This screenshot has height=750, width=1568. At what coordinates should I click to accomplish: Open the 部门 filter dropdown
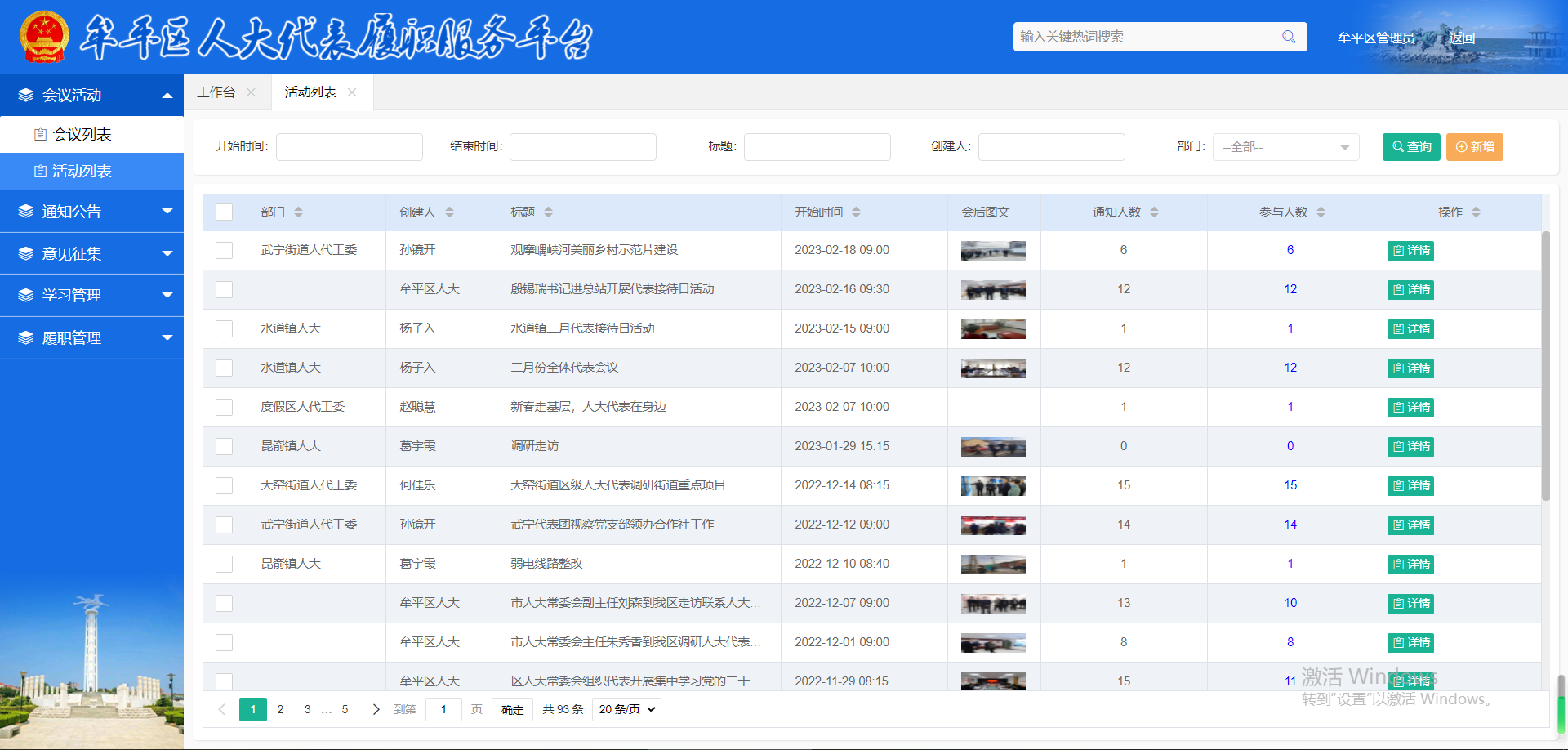point(1285,147)
